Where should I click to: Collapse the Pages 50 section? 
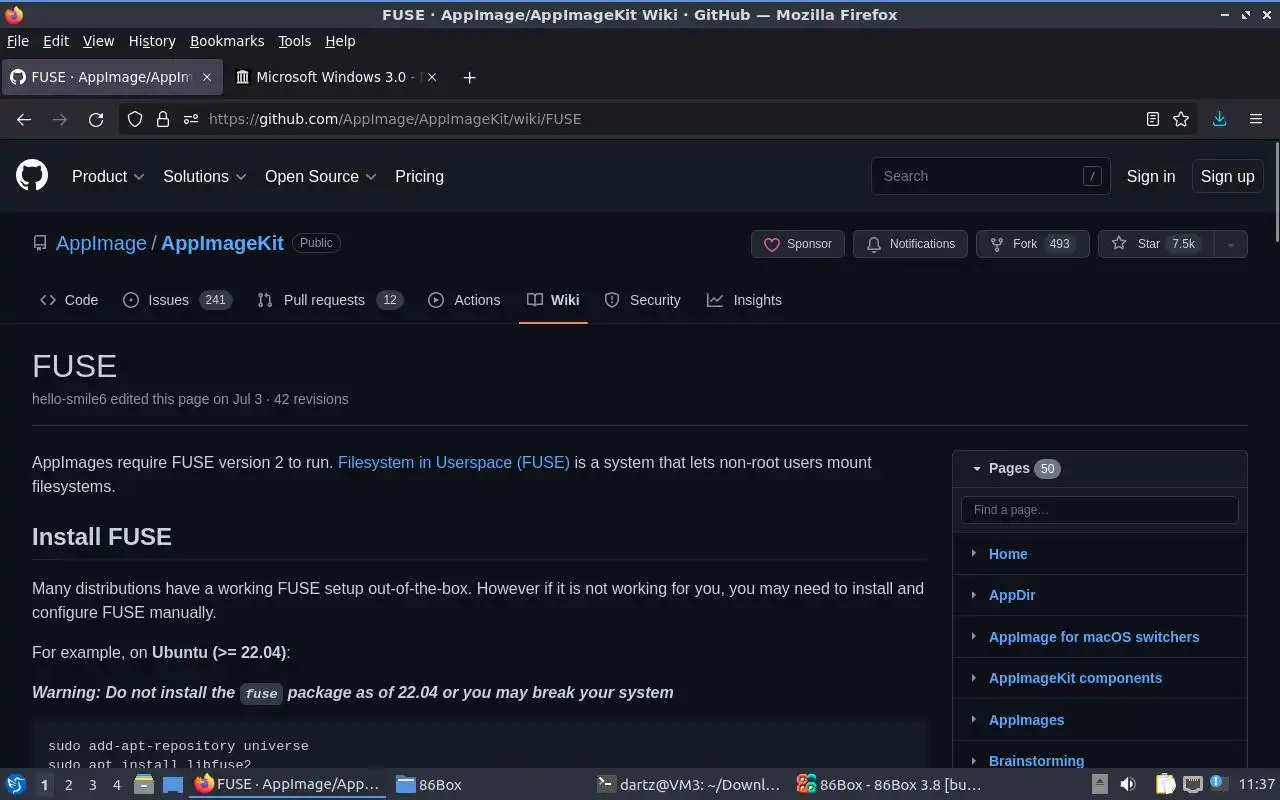[977, 468]
